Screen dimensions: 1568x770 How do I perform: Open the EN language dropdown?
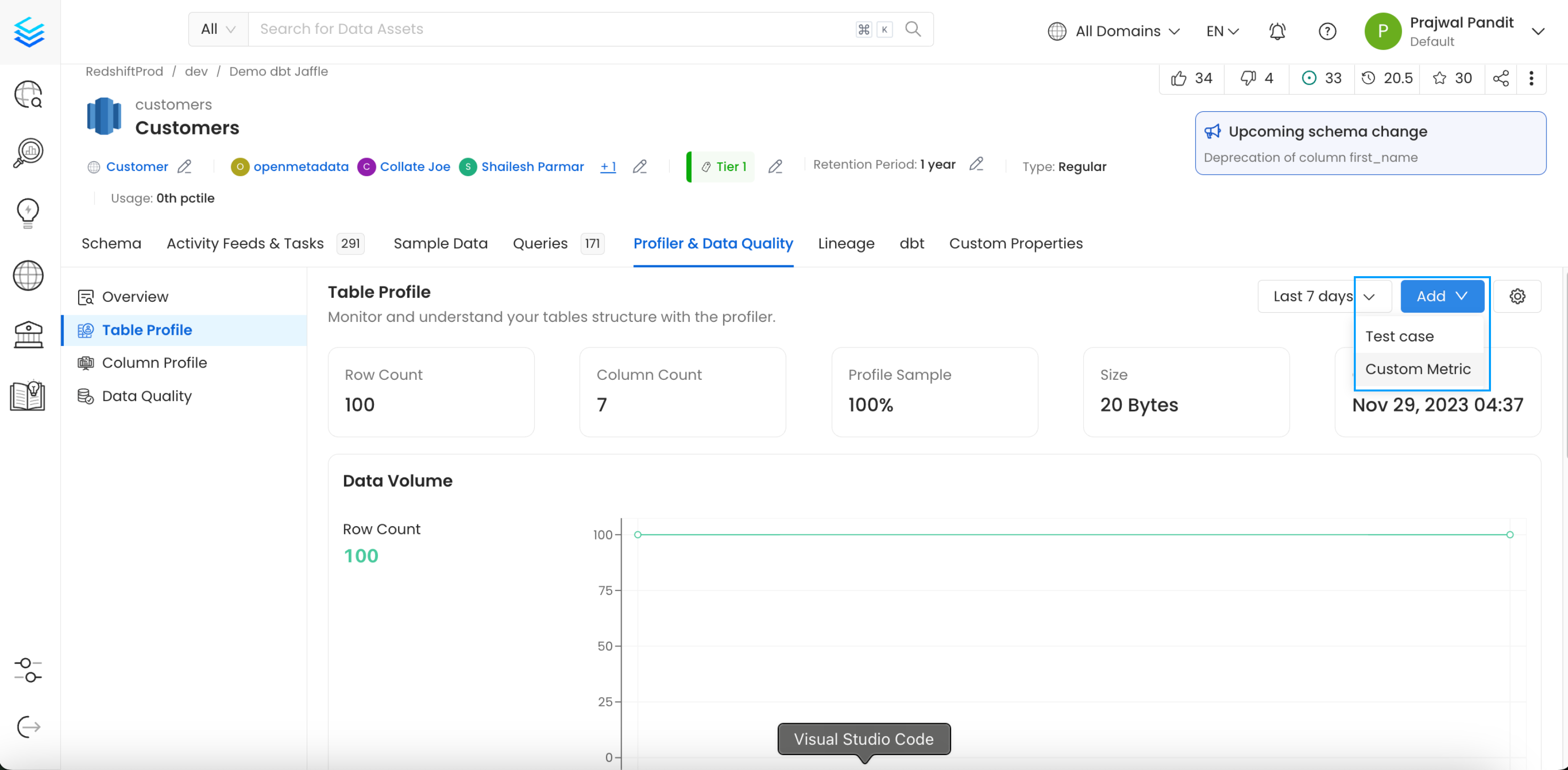1222,31
